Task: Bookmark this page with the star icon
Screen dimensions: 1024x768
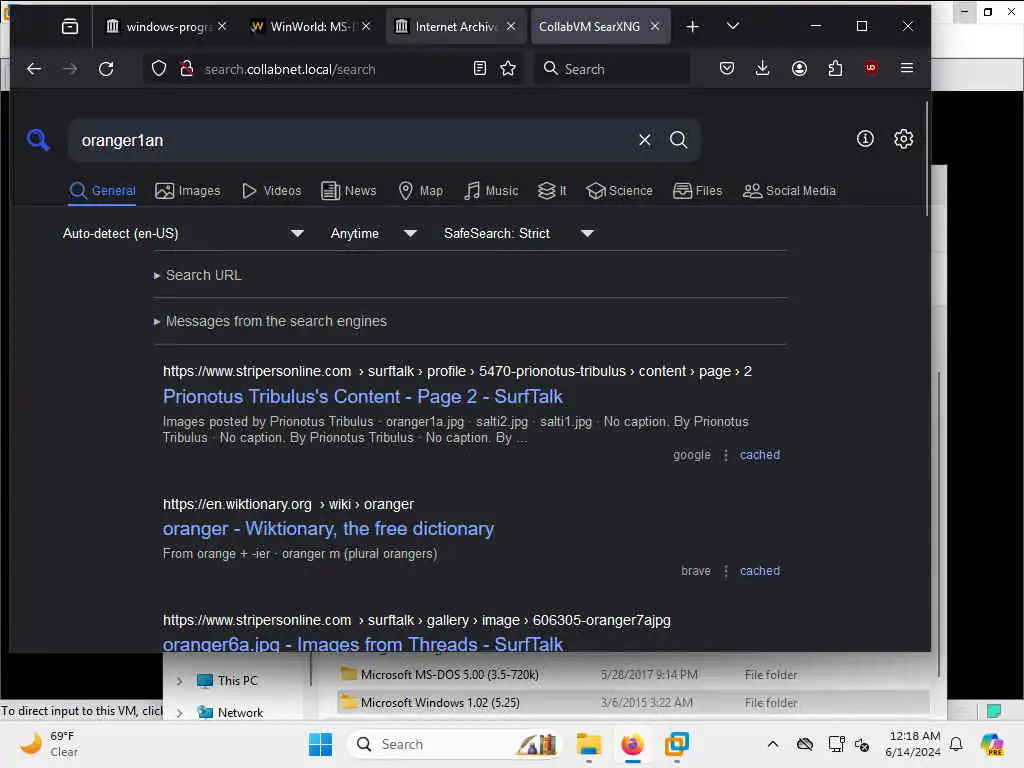Action: [508, 69]
